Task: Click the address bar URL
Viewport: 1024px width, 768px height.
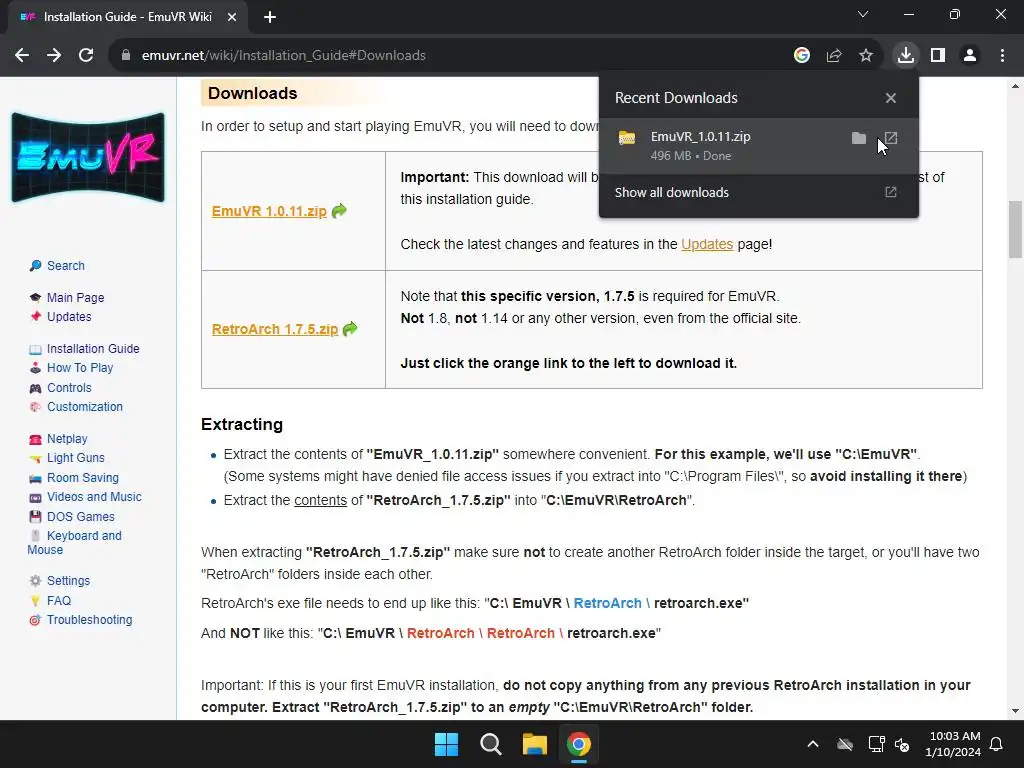Action: coord(283,56)
